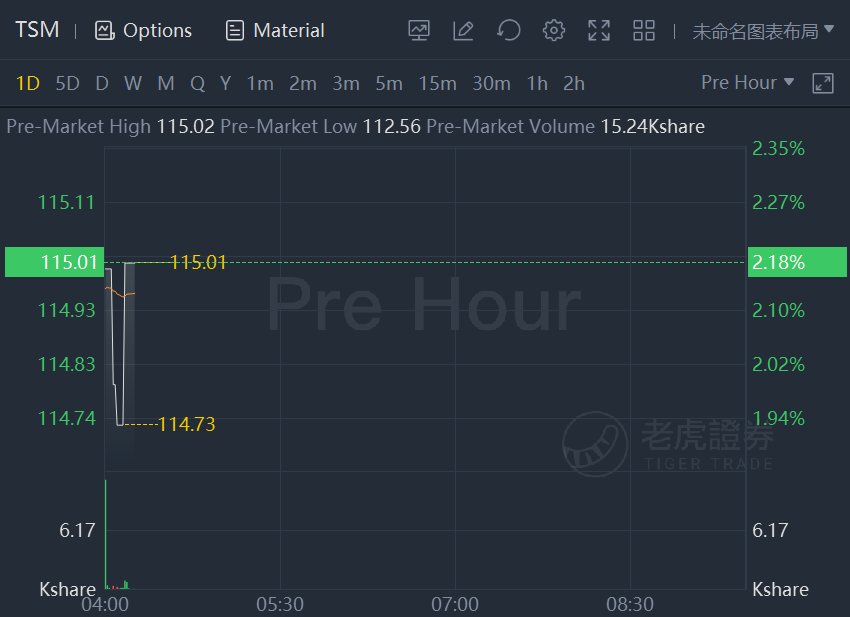
Task: Select the 2h interval
Action: [574, 83]
